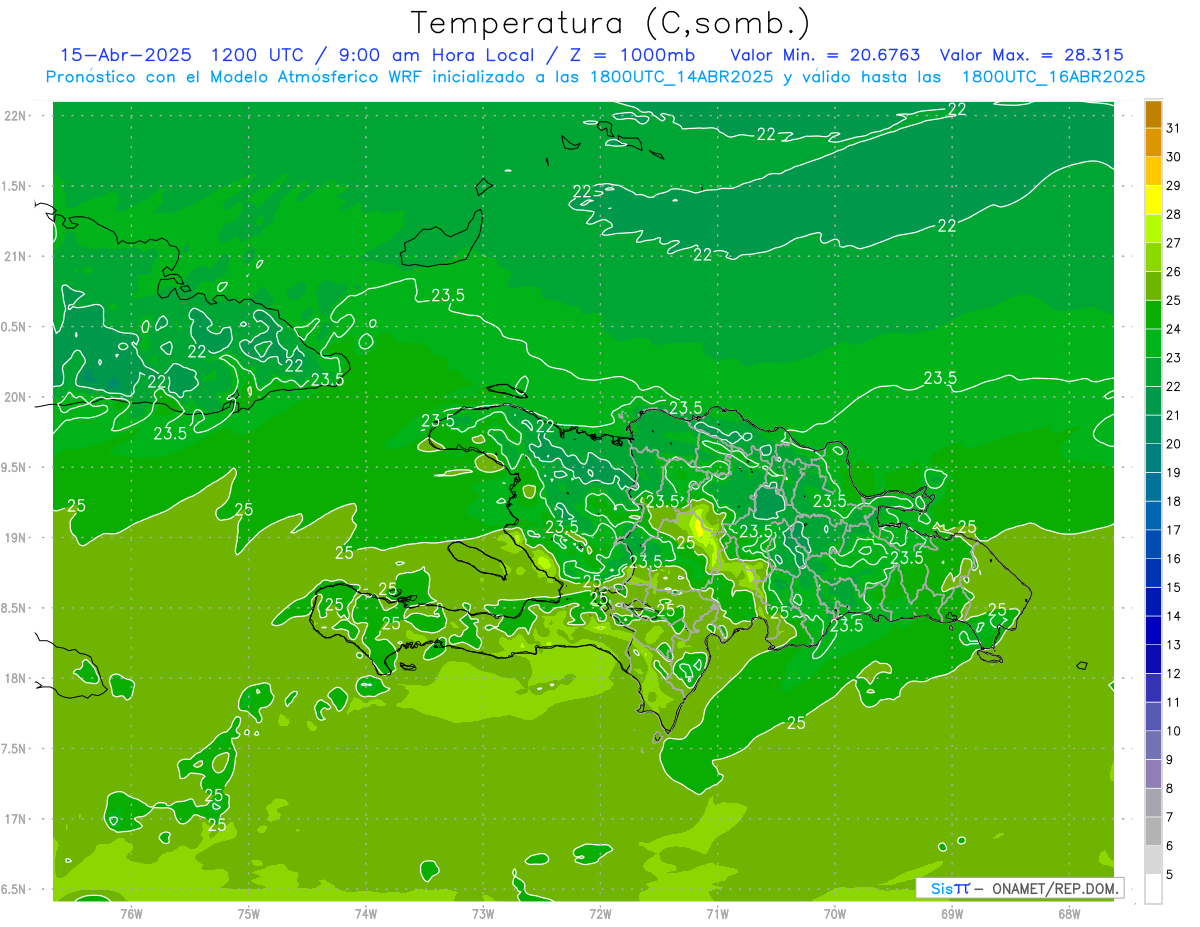Click the "17N" latitude axis label
This screenshot has height=927, width=1200.
click(16, 819)
